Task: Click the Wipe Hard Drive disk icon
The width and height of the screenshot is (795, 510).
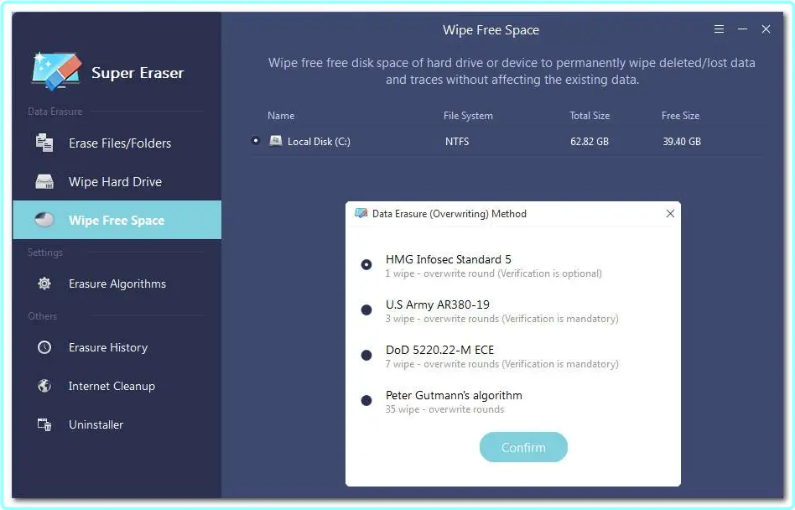Action: [44, 182]
